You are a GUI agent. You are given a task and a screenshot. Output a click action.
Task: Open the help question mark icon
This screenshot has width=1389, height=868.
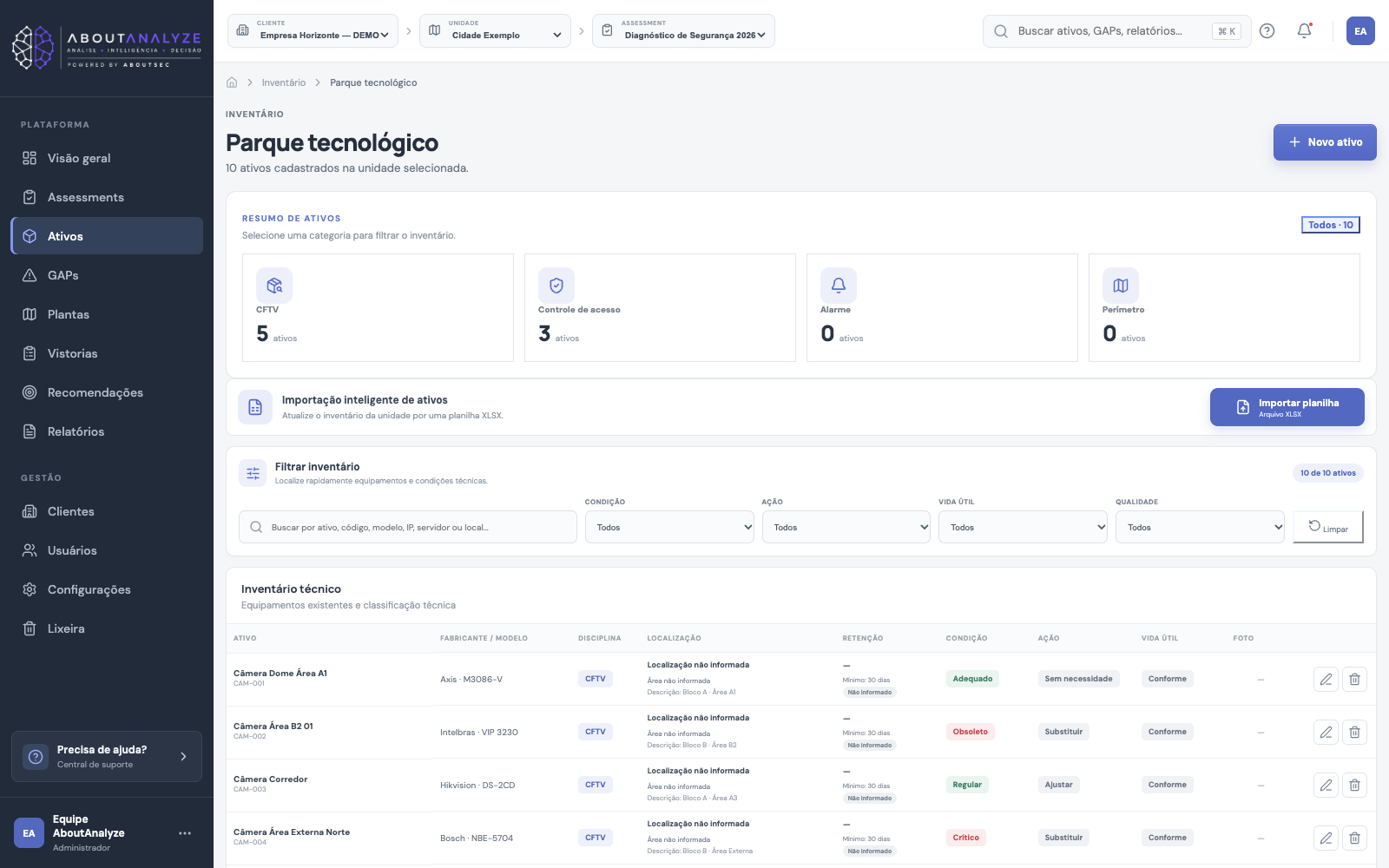click(1267, 31)
